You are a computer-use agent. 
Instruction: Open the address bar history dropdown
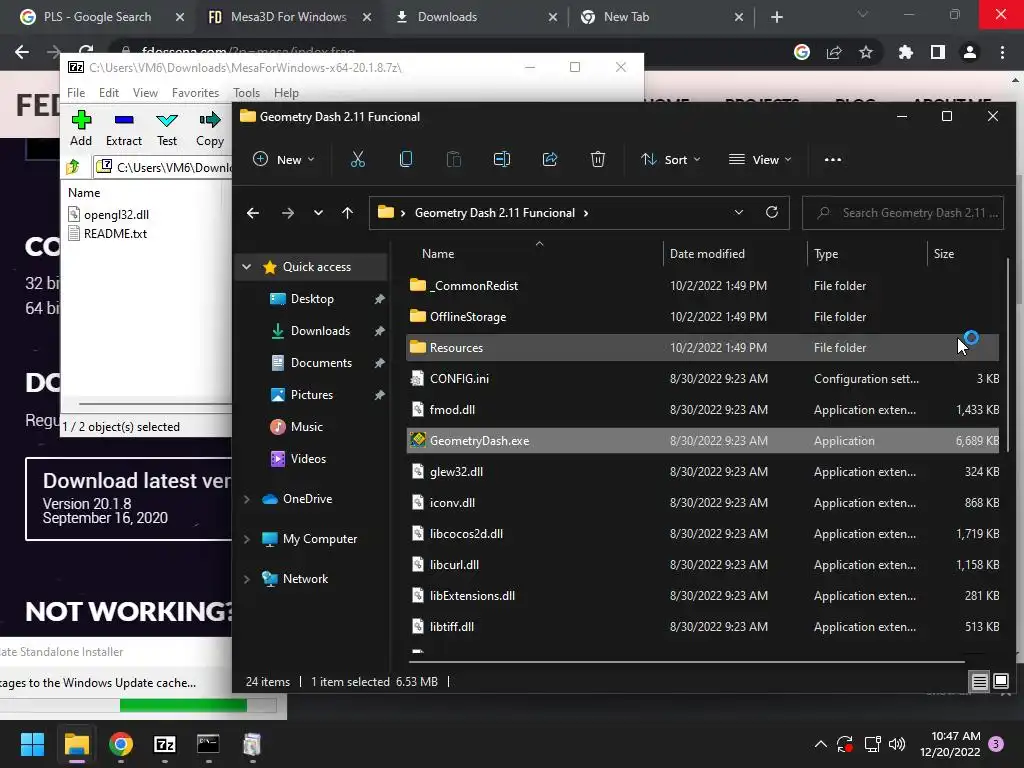739,213
